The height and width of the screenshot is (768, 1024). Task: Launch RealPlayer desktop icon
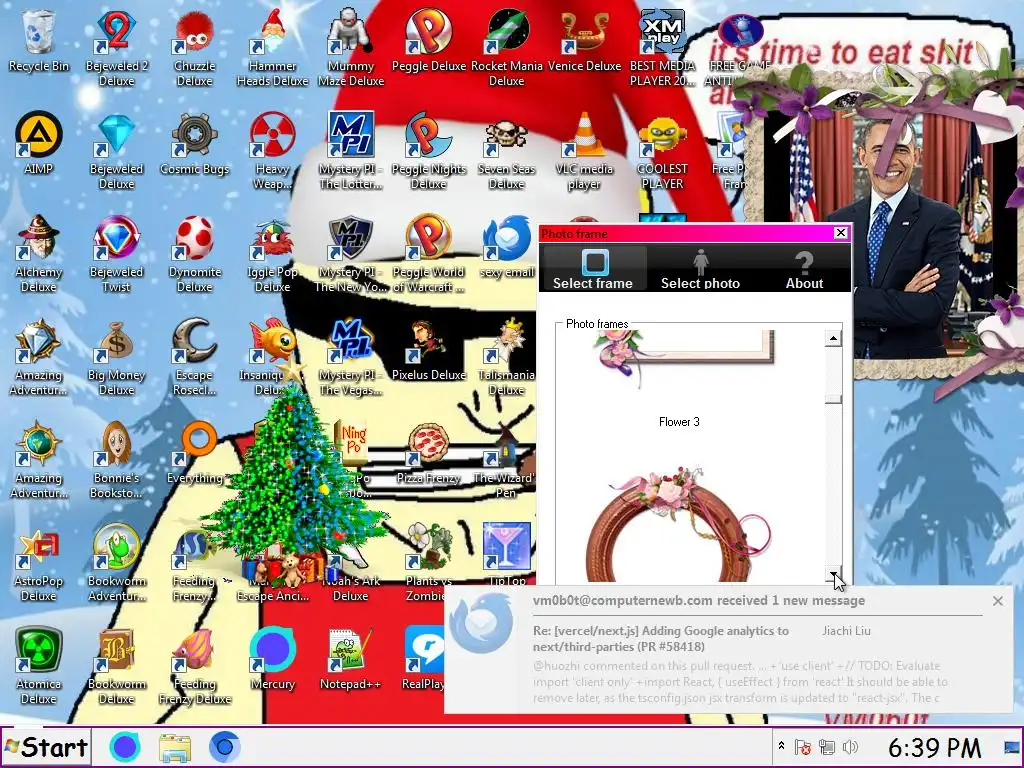(423, 658)
